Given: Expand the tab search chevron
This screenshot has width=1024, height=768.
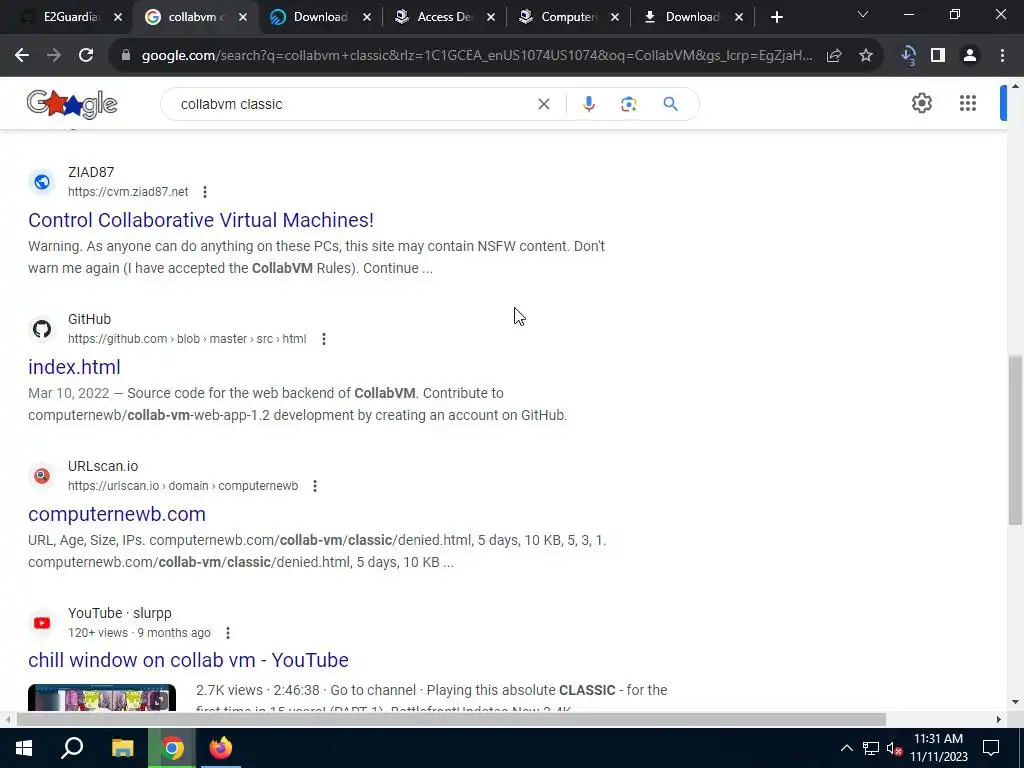Looking at the screenshot, I should (x=863, y=14).
